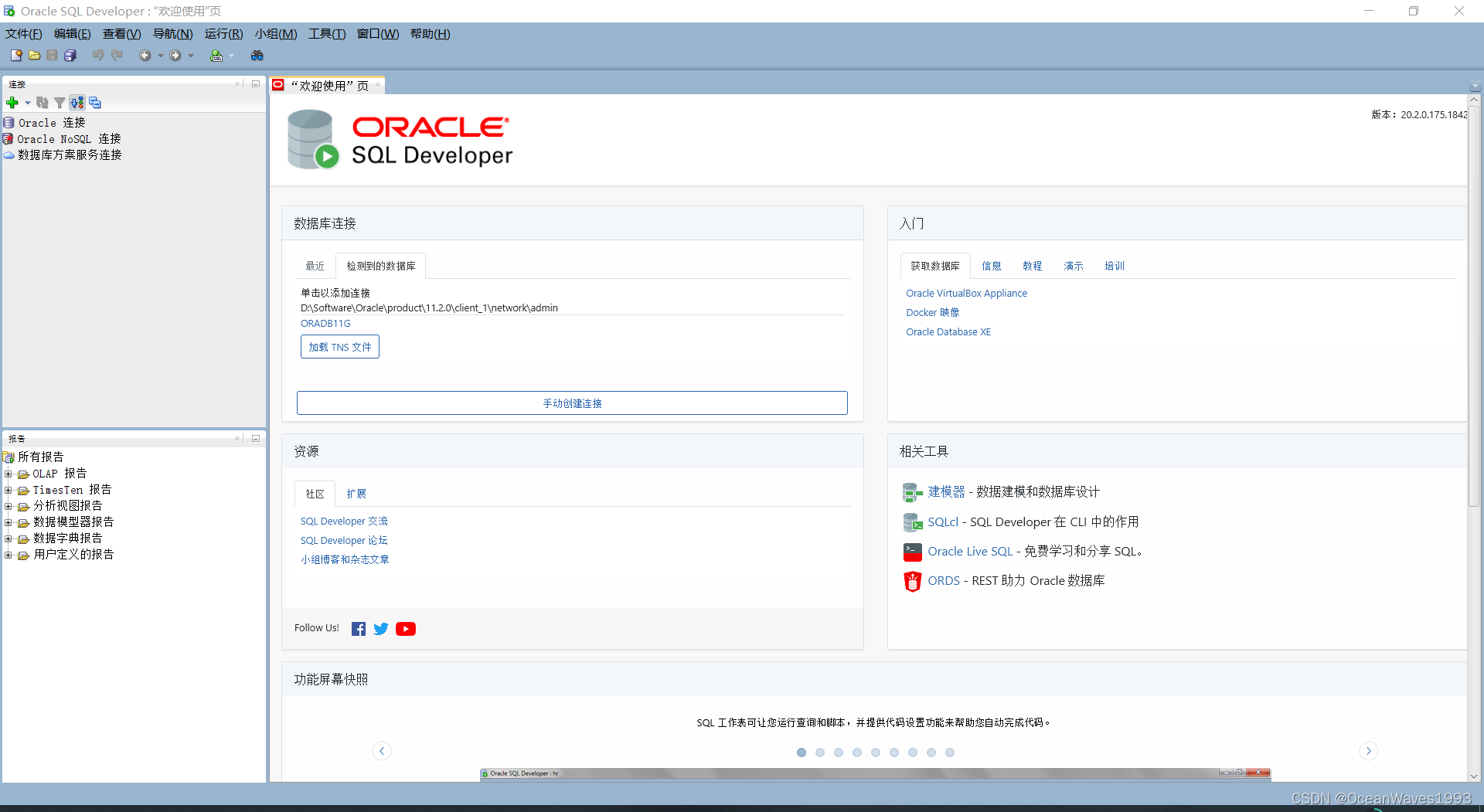Click the funnel filter icon in connections
The height and width of the screenshot is (812, 1484).
(x=60, y=103)
